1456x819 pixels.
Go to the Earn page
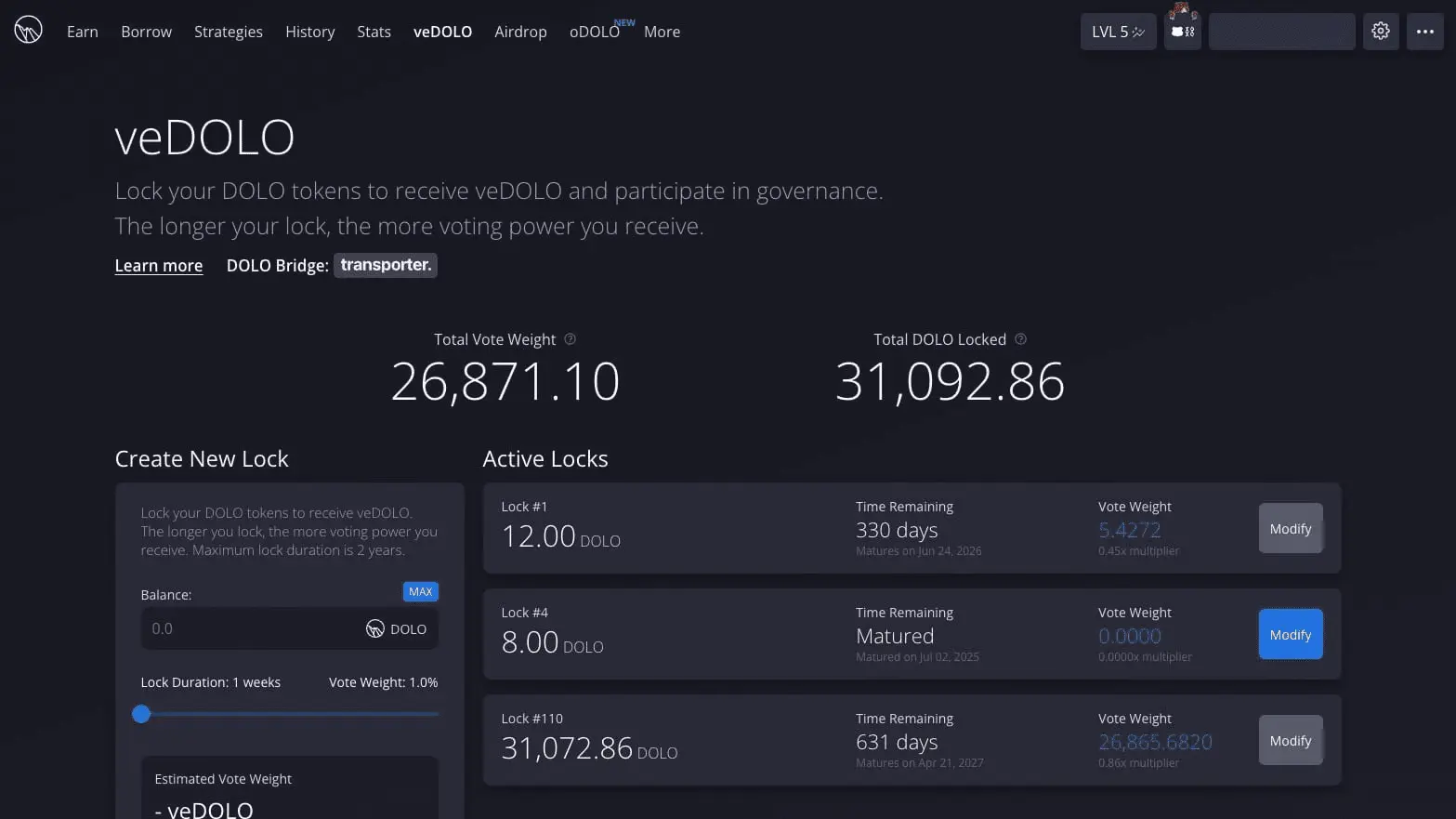pos(83,32)
